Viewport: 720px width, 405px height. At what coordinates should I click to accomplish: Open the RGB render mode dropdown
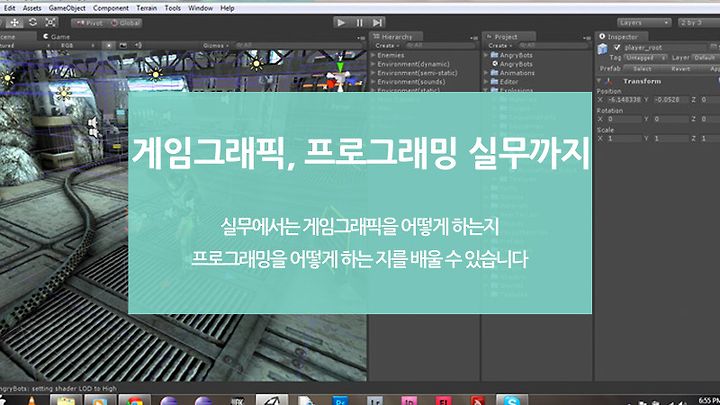[77, 45]
